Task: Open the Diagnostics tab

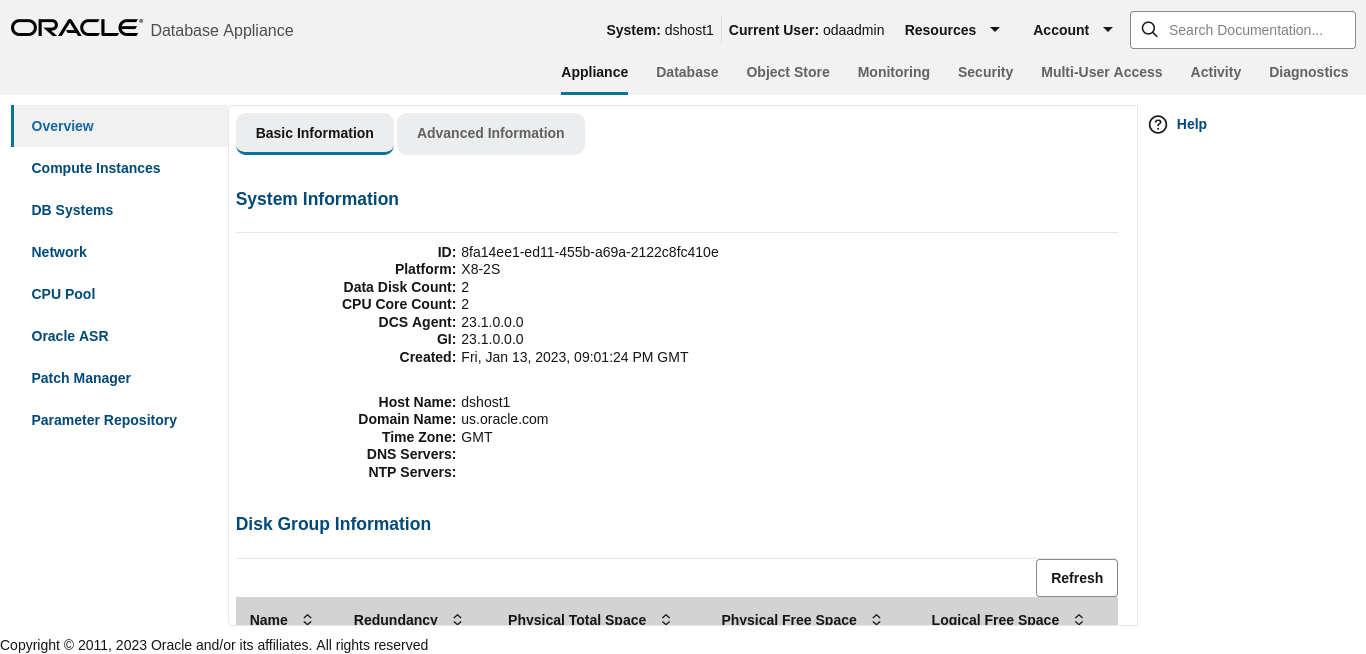Action: pos(1309,72)
